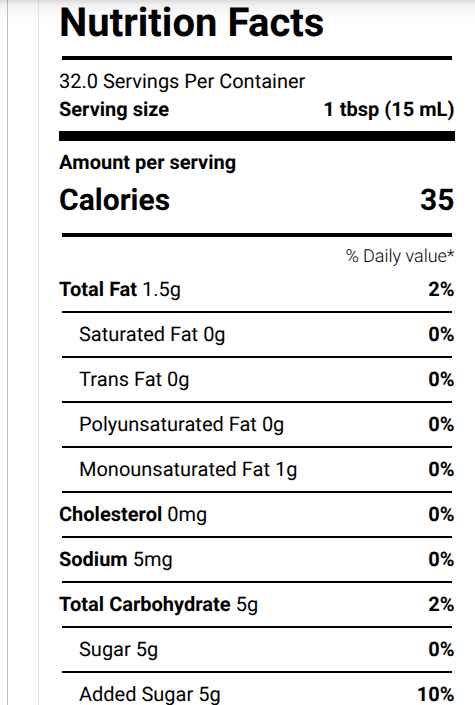Screen dimensions: 475x705
Task: Click the Amount per serving text
Action: pyautogui.click(x=148, y=162)
